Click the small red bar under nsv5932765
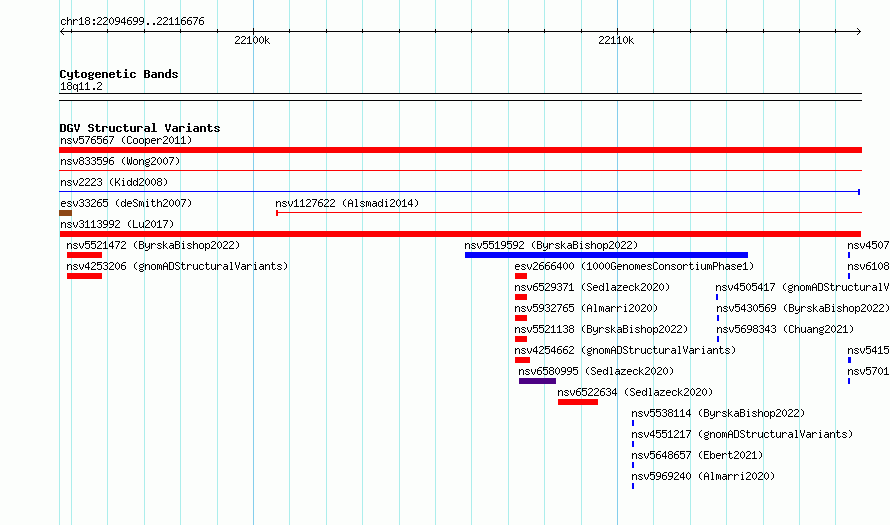 point(521,318)
